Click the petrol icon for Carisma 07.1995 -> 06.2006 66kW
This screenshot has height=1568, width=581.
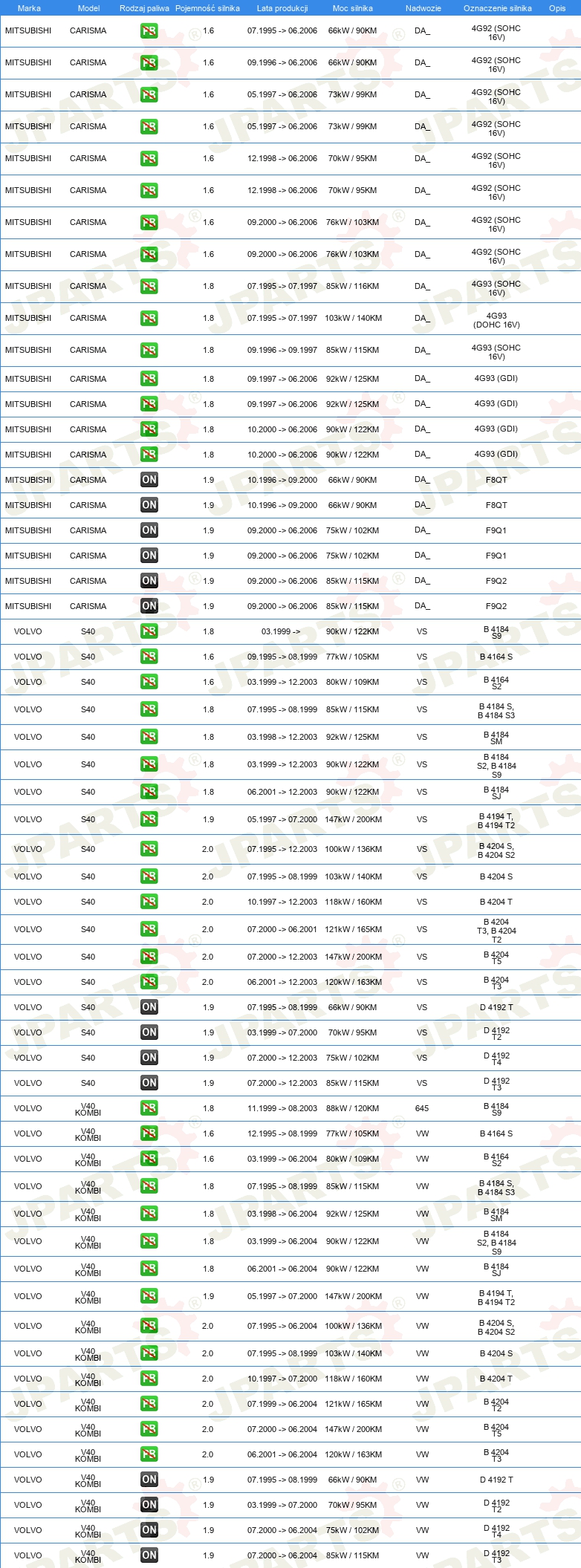(149, 31)
